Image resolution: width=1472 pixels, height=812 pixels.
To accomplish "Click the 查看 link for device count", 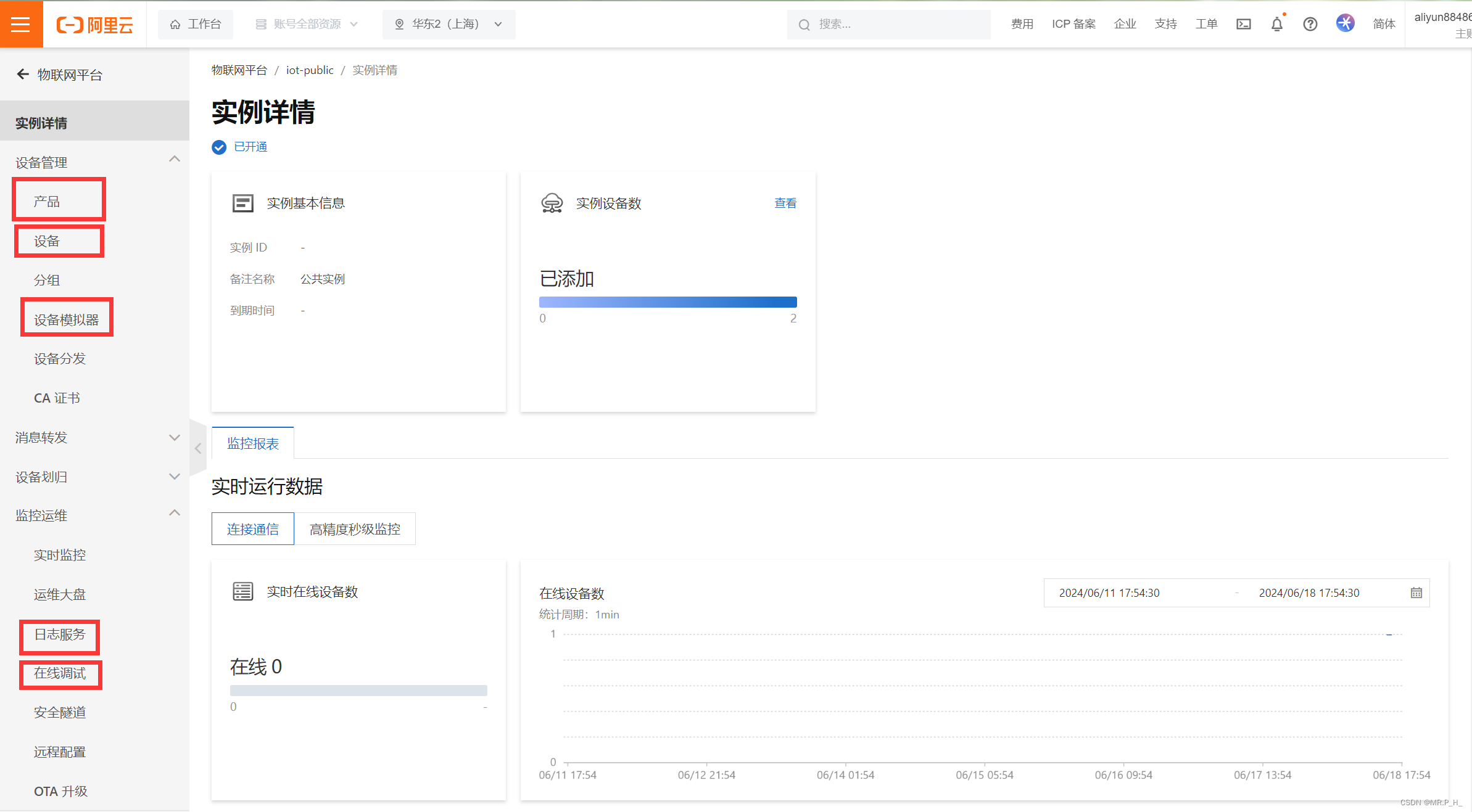I will [x=785, y=203].
